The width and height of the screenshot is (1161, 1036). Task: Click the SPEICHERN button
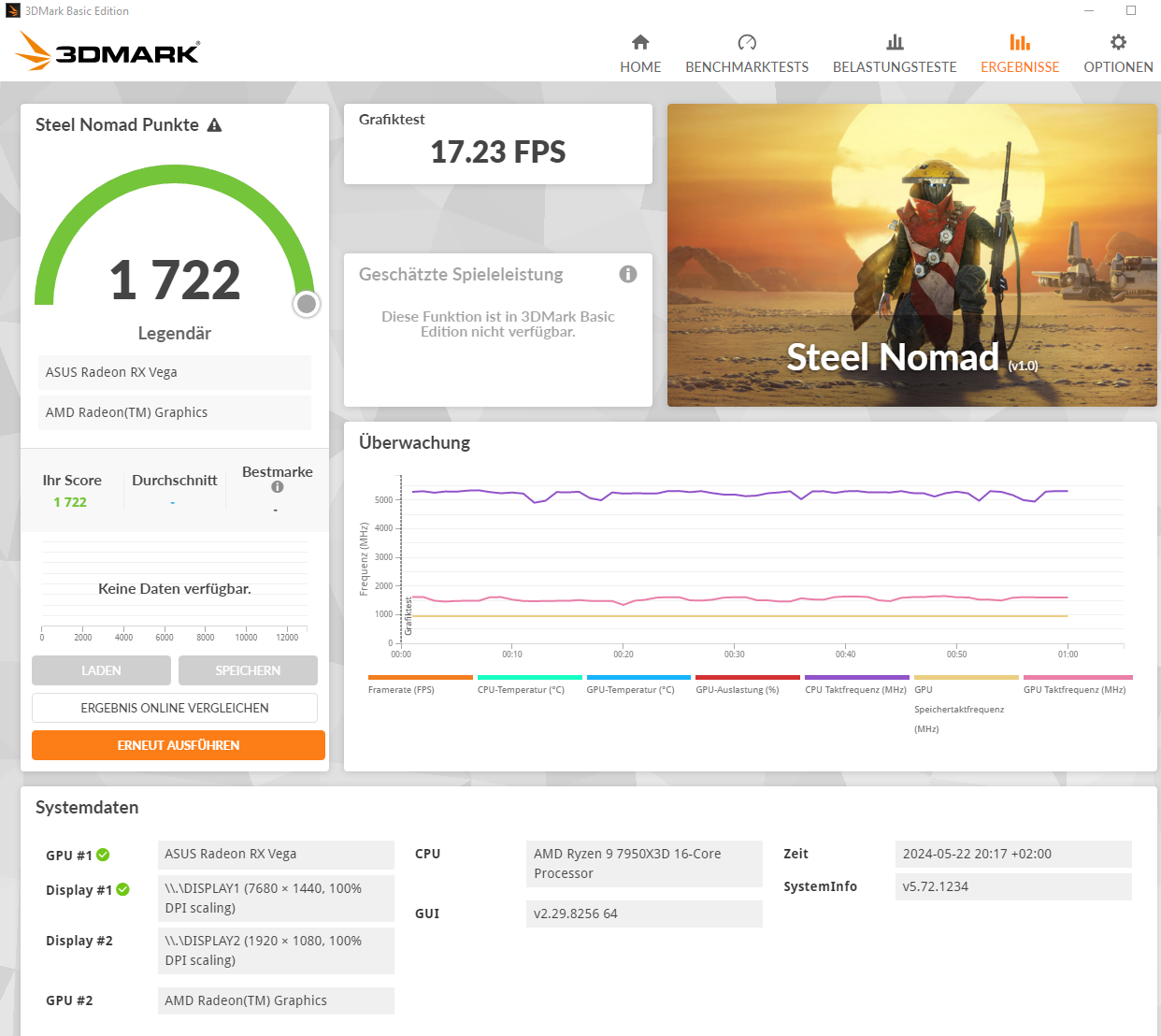(x=248, y=670)
